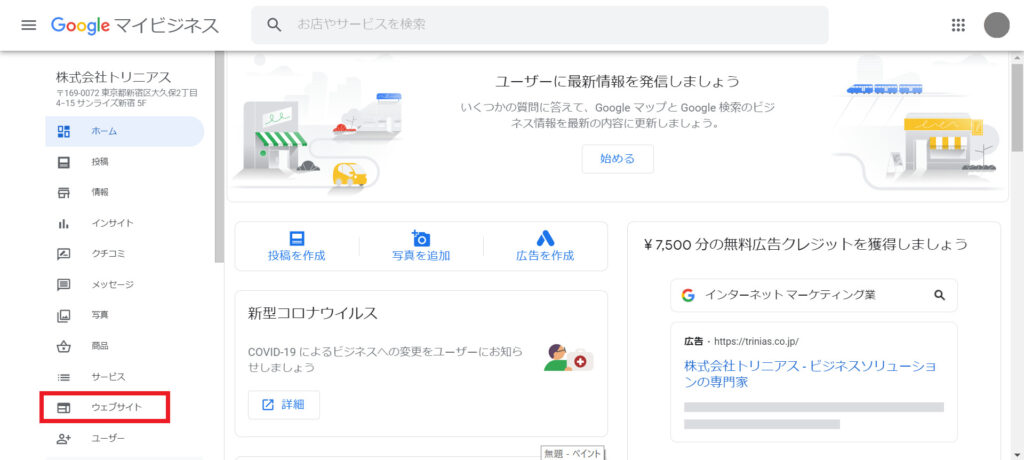Click the 商品 shopping basket icon
Viewport: 1024px width, 460px height.
point(63,346)
